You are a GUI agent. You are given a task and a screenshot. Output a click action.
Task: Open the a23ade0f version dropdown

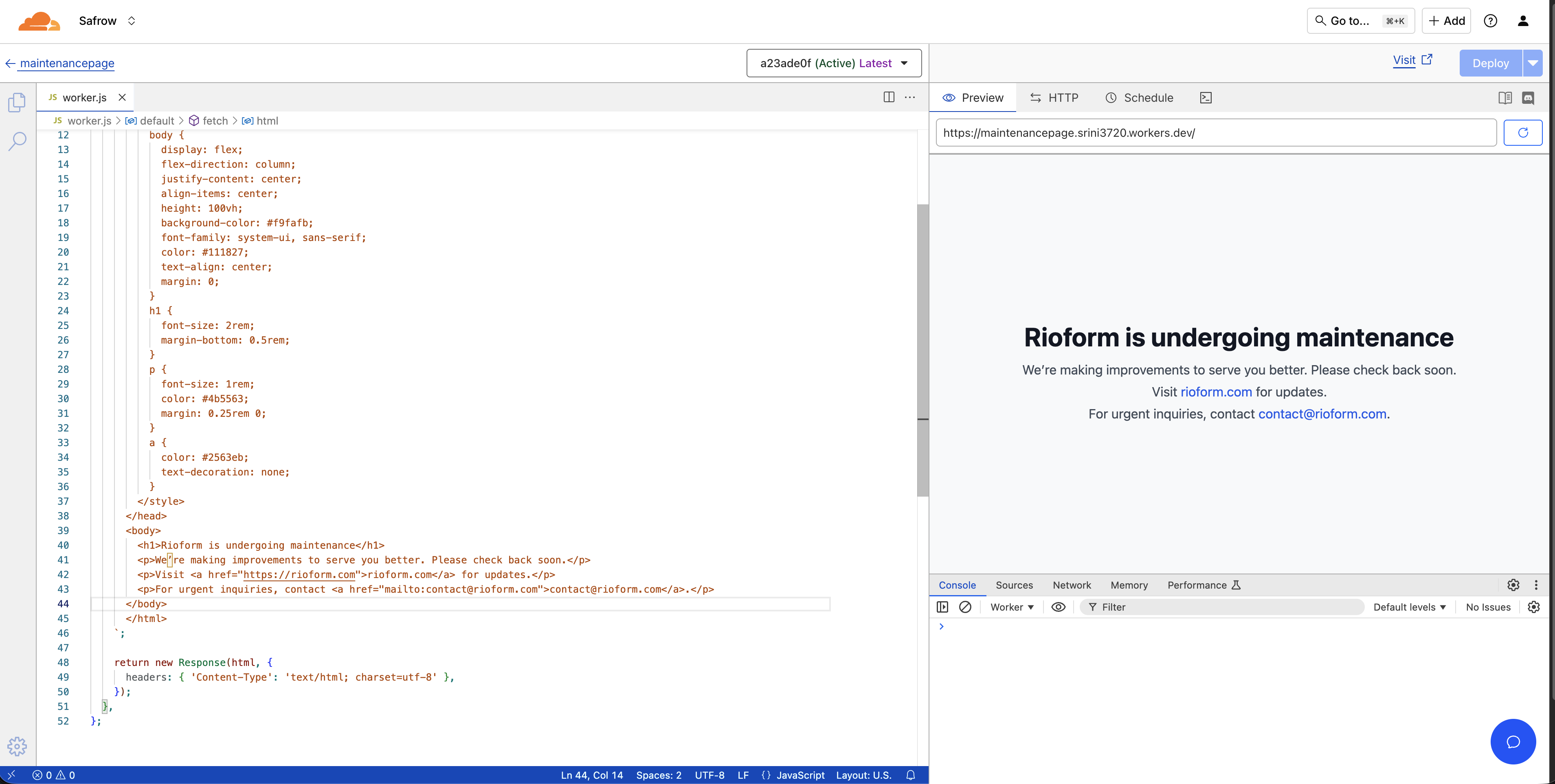834,64
